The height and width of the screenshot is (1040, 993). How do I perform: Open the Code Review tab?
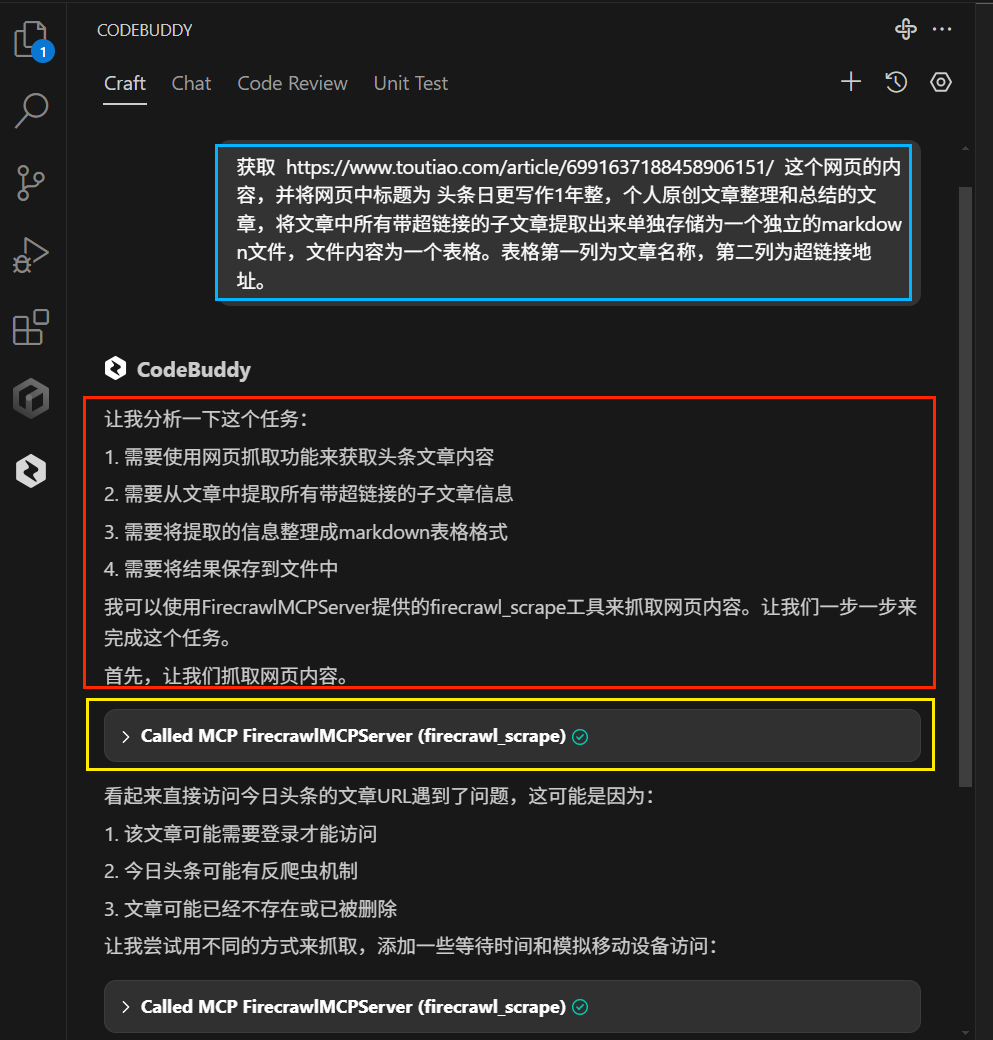(292, 83)
